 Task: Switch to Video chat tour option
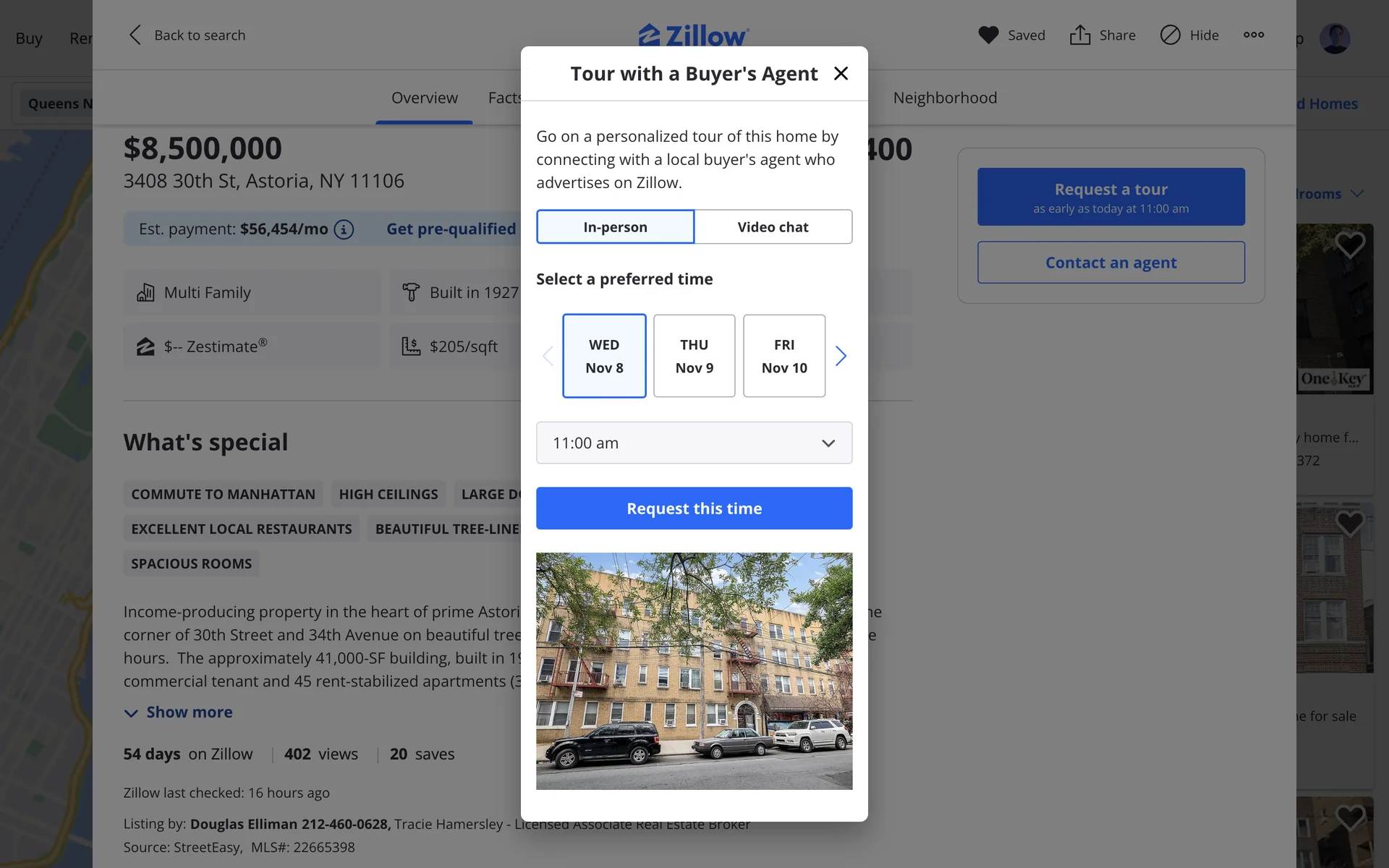(x=773, y=227)
